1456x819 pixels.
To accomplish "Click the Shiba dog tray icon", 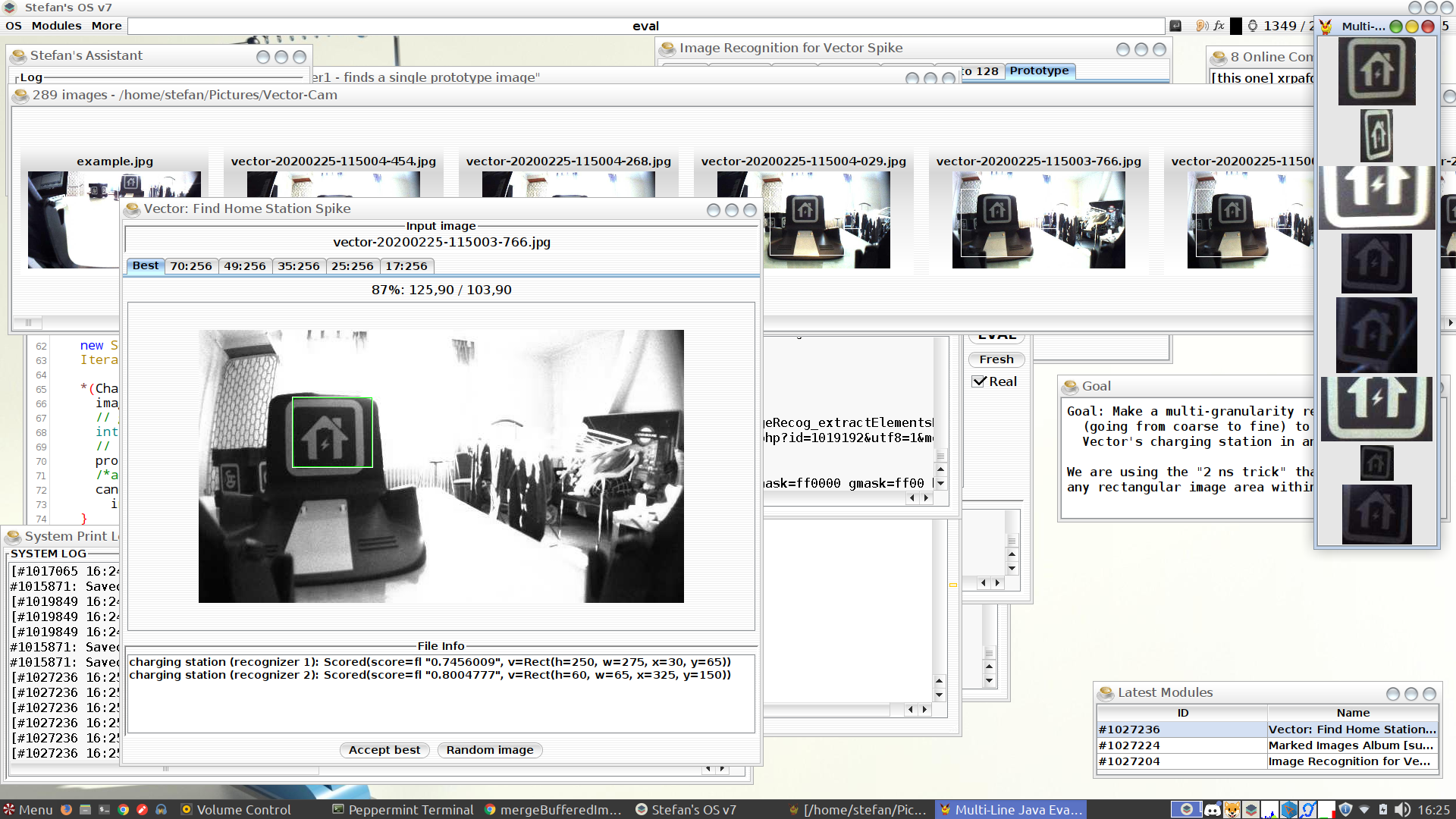I will point(1232,809).
